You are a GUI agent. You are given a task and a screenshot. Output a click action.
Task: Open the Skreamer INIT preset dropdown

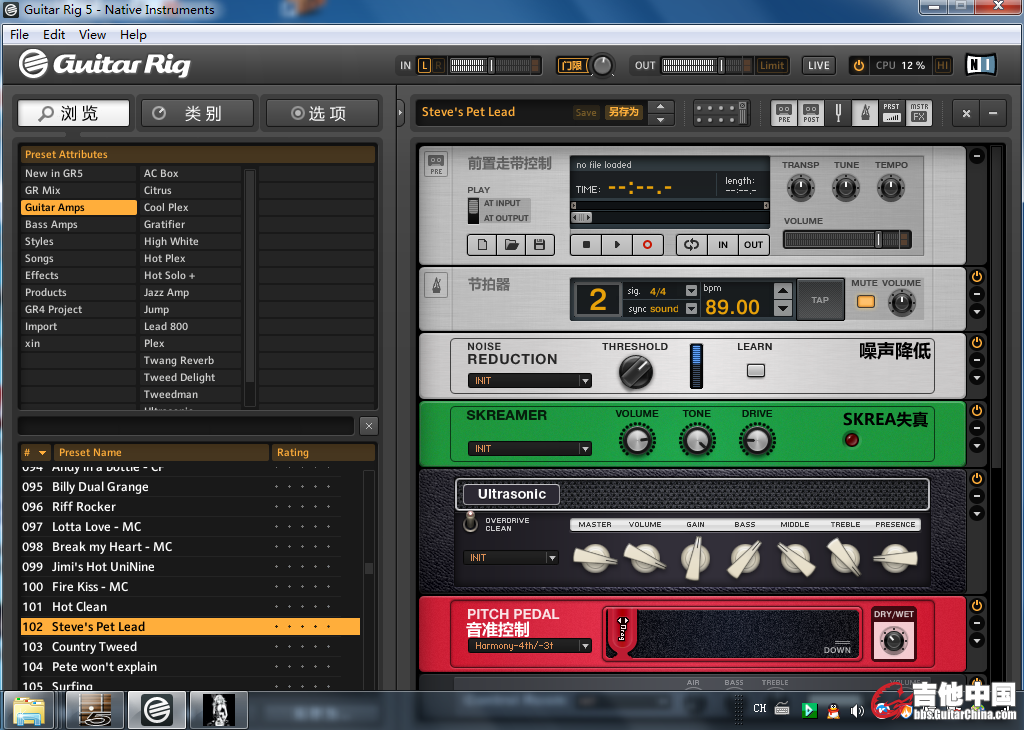(x=529, y=449)
